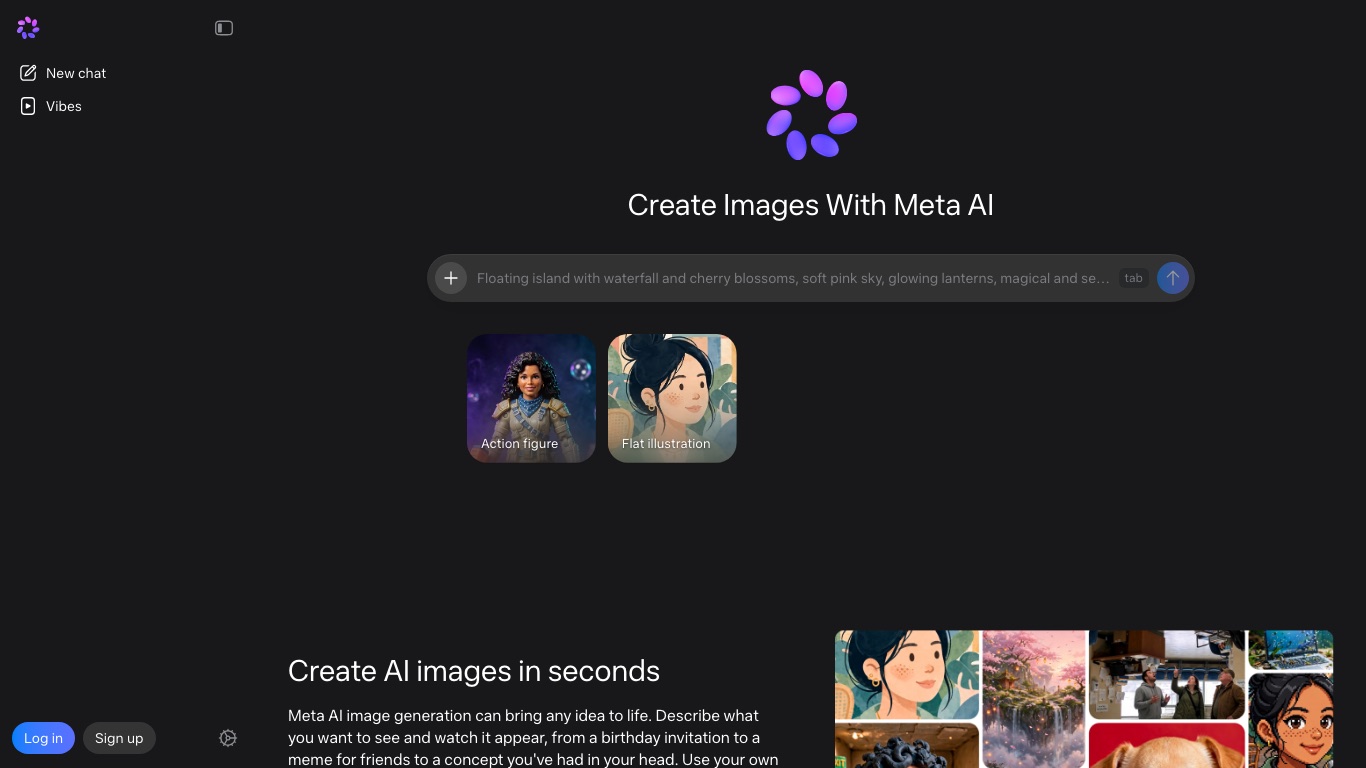Click the "Create AI images in seconds" heading
The height and width of the screenshot is (768, 1366).
tap(474, 670)
